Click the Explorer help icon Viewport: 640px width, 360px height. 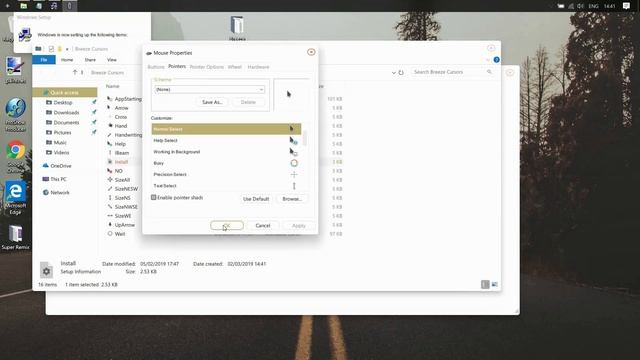coord(496,60)
